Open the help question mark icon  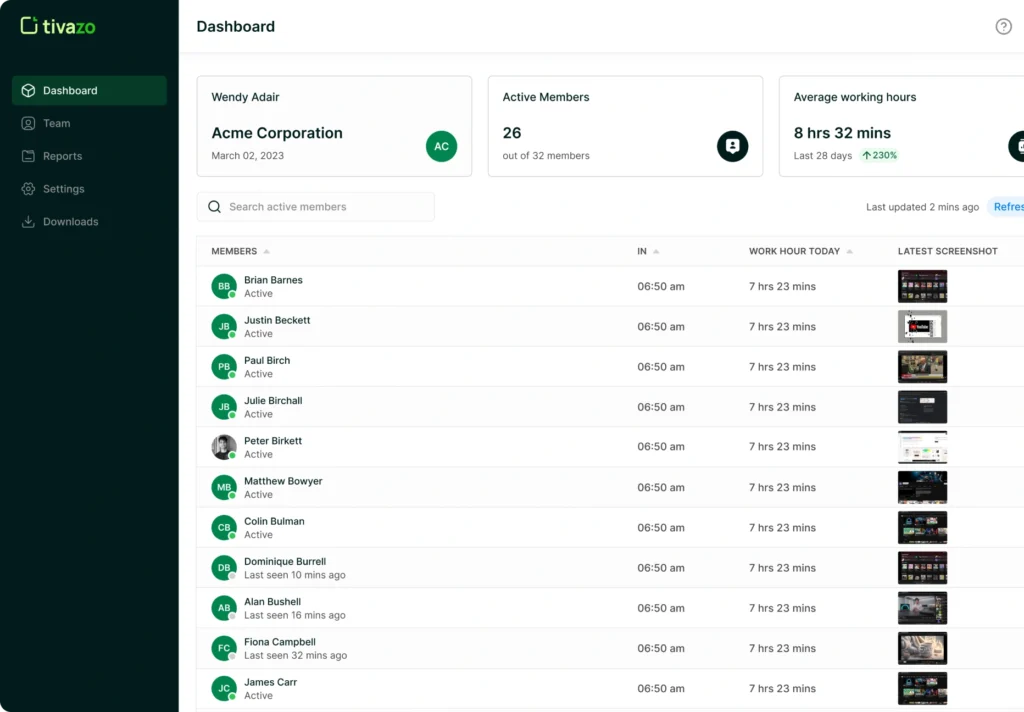coord(1003,27)
